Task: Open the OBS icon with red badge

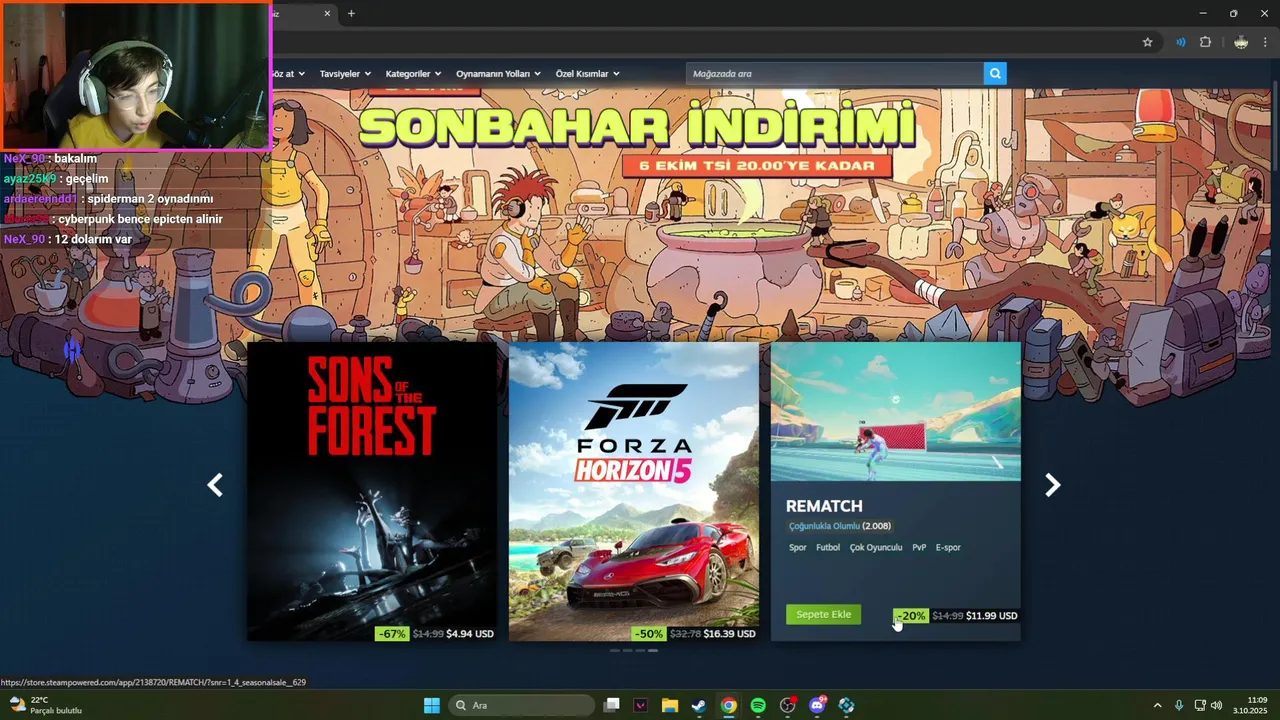Action: pyautogui.click(x=788, y=705)
